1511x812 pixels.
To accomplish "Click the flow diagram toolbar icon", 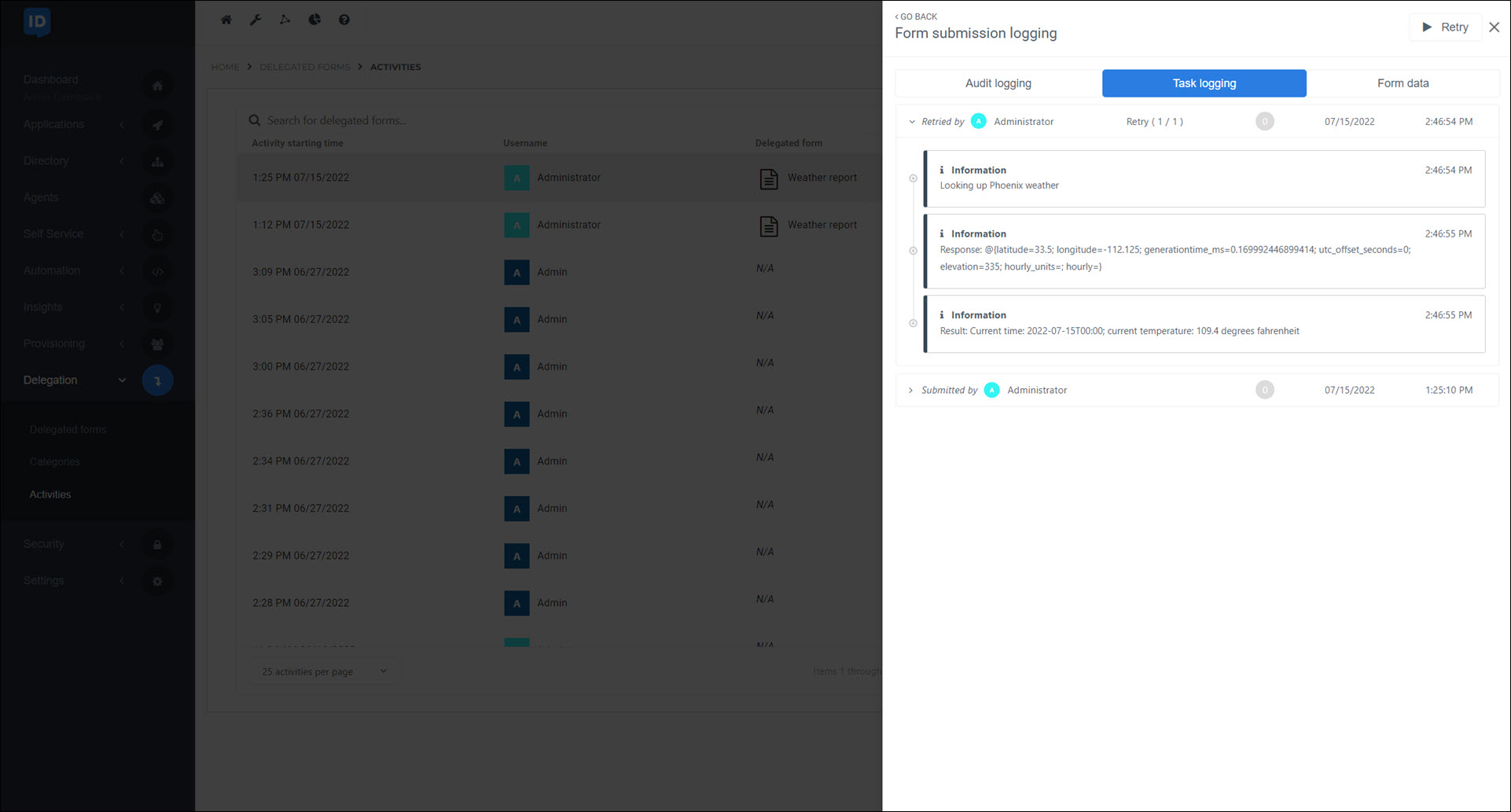I will (285, 20).
